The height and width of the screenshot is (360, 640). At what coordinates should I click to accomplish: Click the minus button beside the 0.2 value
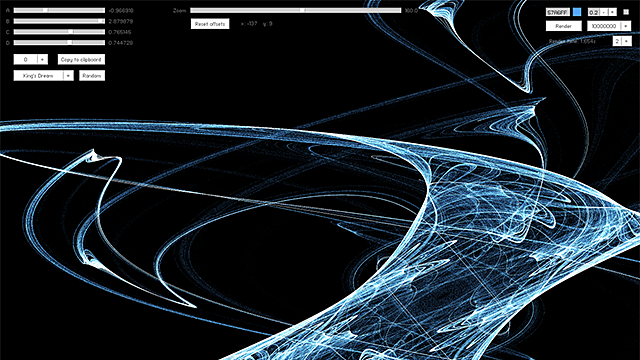604,12
